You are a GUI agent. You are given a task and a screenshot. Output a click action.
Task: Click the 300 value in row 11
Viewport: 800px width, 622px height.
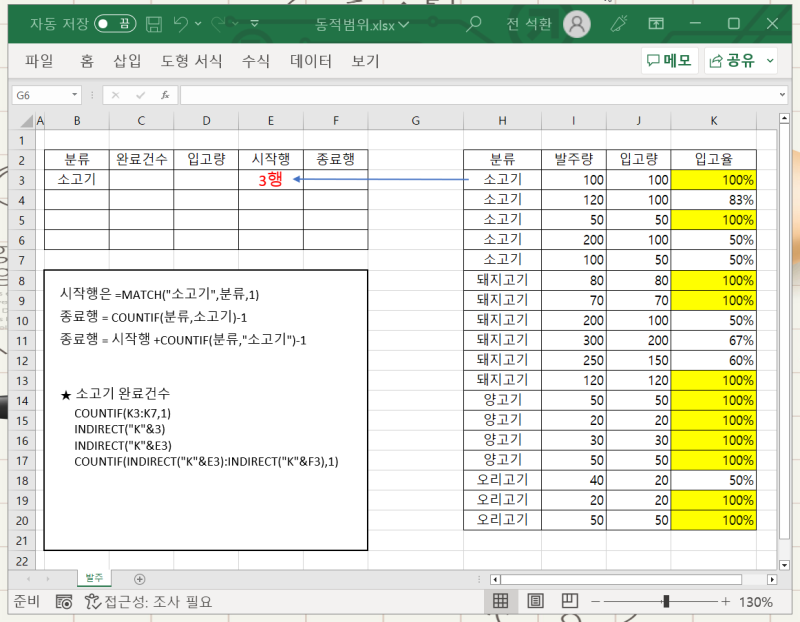(x=573, y=340)
